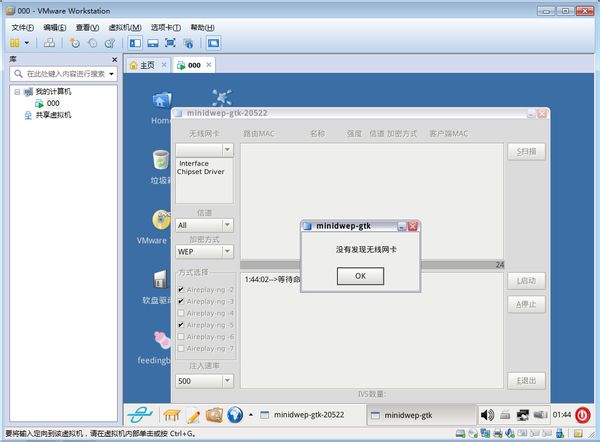
Task: Click the console view toolbar icon
Action: pos(214,43)
